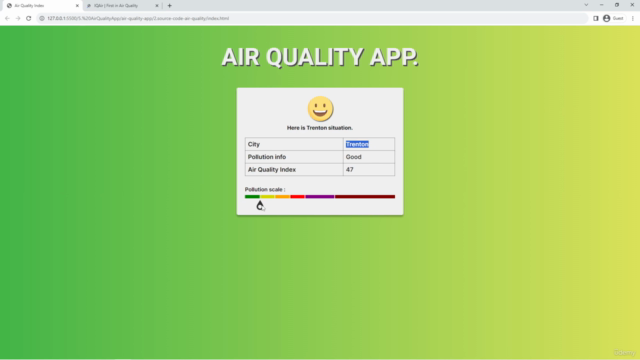Reload the page with refresh icon
This screenshot has height=360, width=640.
[x=29, y=18]
